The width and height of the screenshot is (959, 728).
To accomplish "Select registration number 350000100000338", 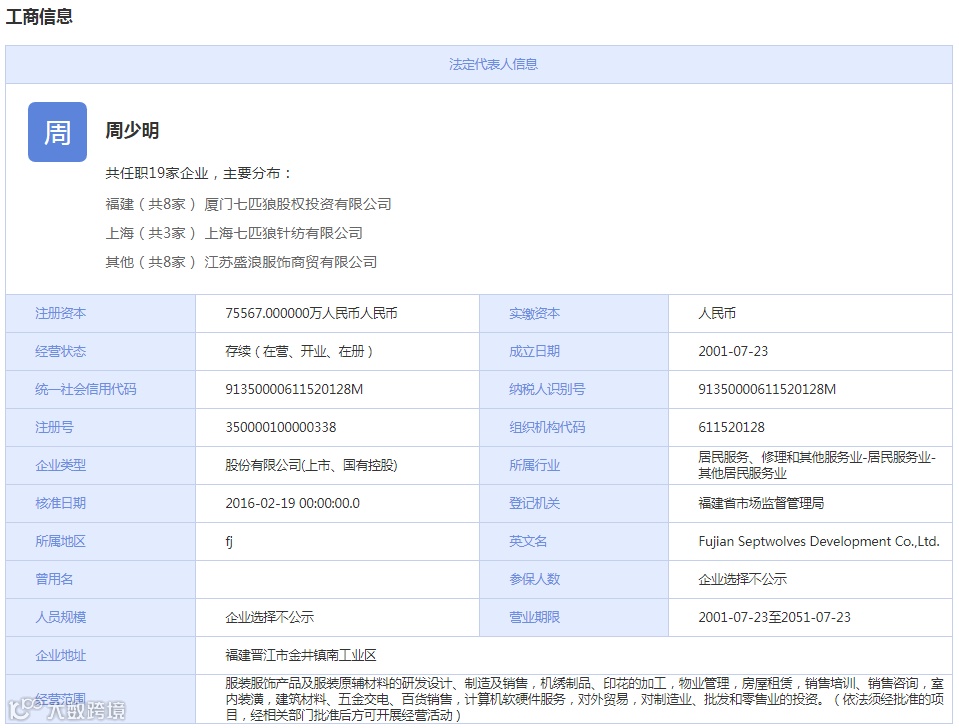I will pos(281,427).
